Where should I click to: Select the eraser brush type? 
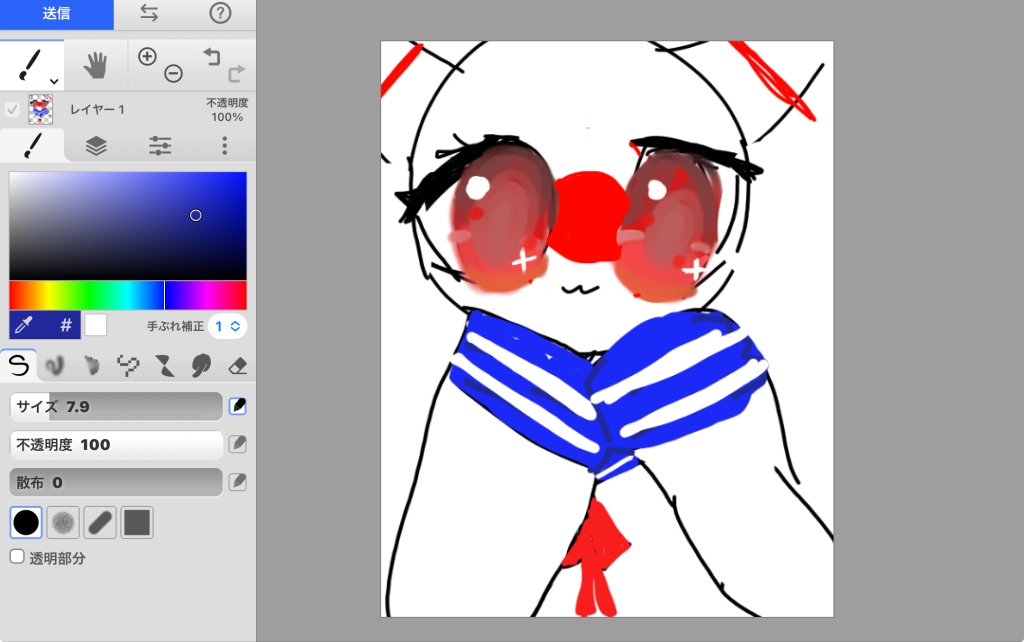237,366
